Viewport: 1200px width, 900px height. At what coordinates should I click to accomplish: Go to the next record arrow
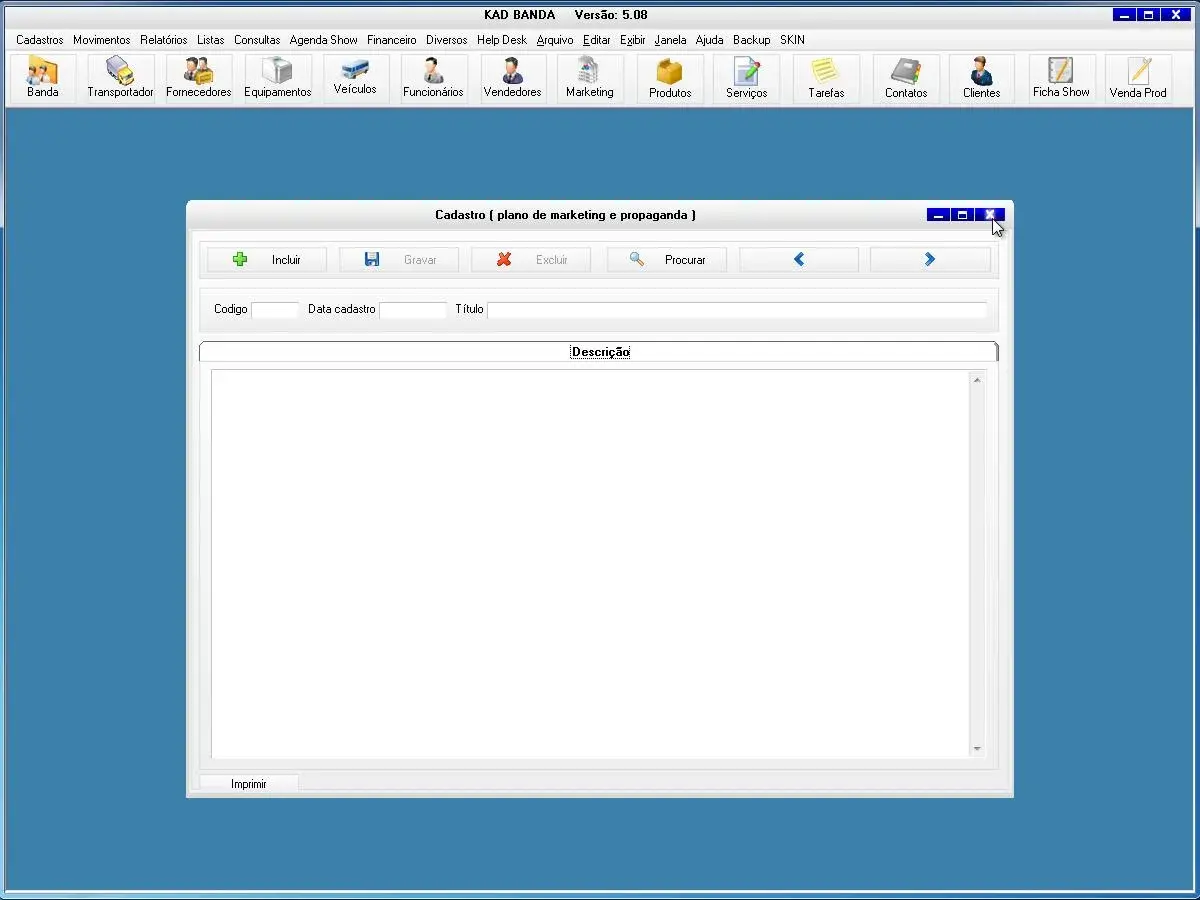pos(930,260)
